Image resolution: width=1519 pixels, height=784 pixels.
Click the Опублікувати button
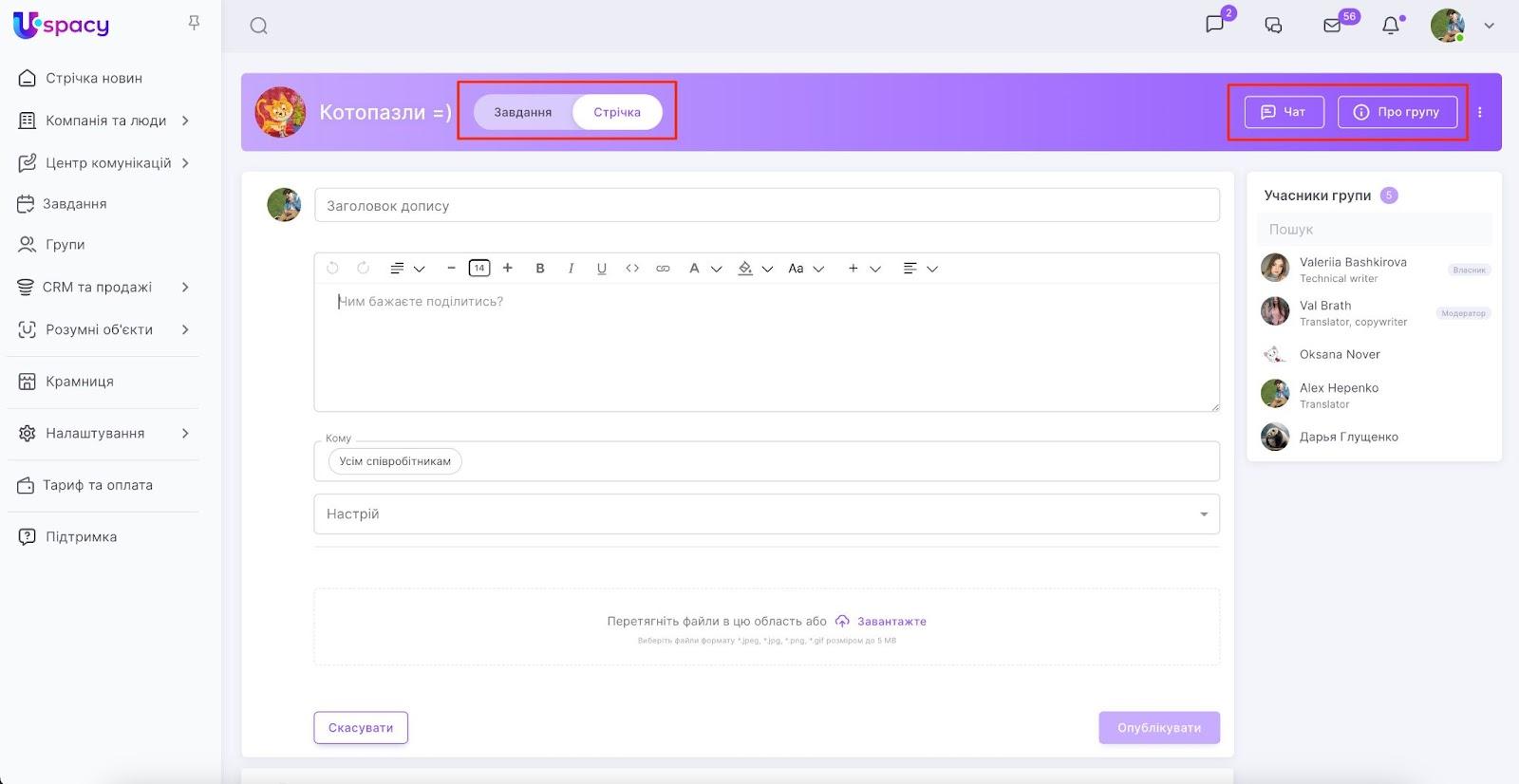pos(1159,728)
